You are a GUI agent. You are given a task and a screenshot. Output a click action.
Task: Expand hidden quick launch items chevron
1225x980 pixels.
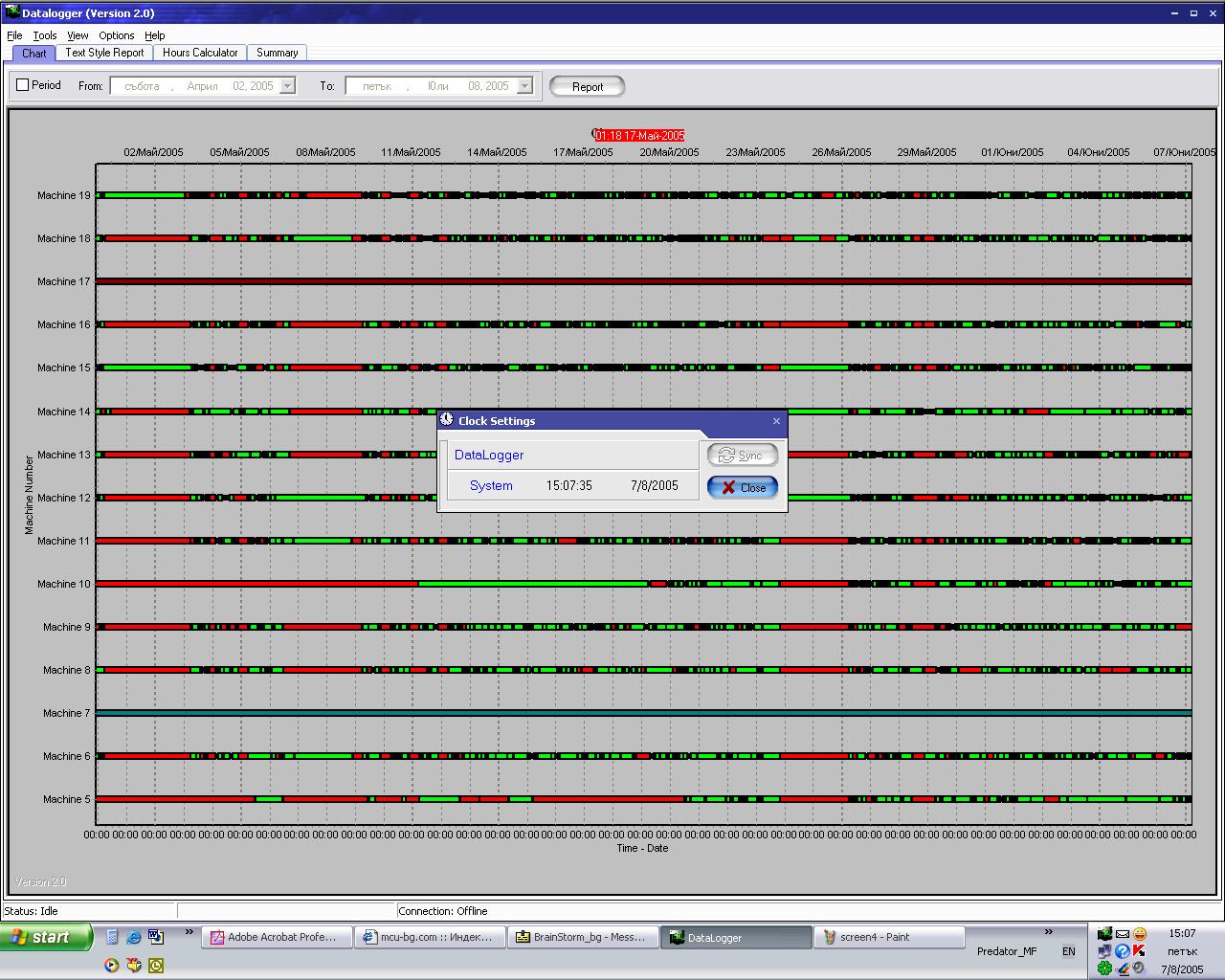pos(189,931)
